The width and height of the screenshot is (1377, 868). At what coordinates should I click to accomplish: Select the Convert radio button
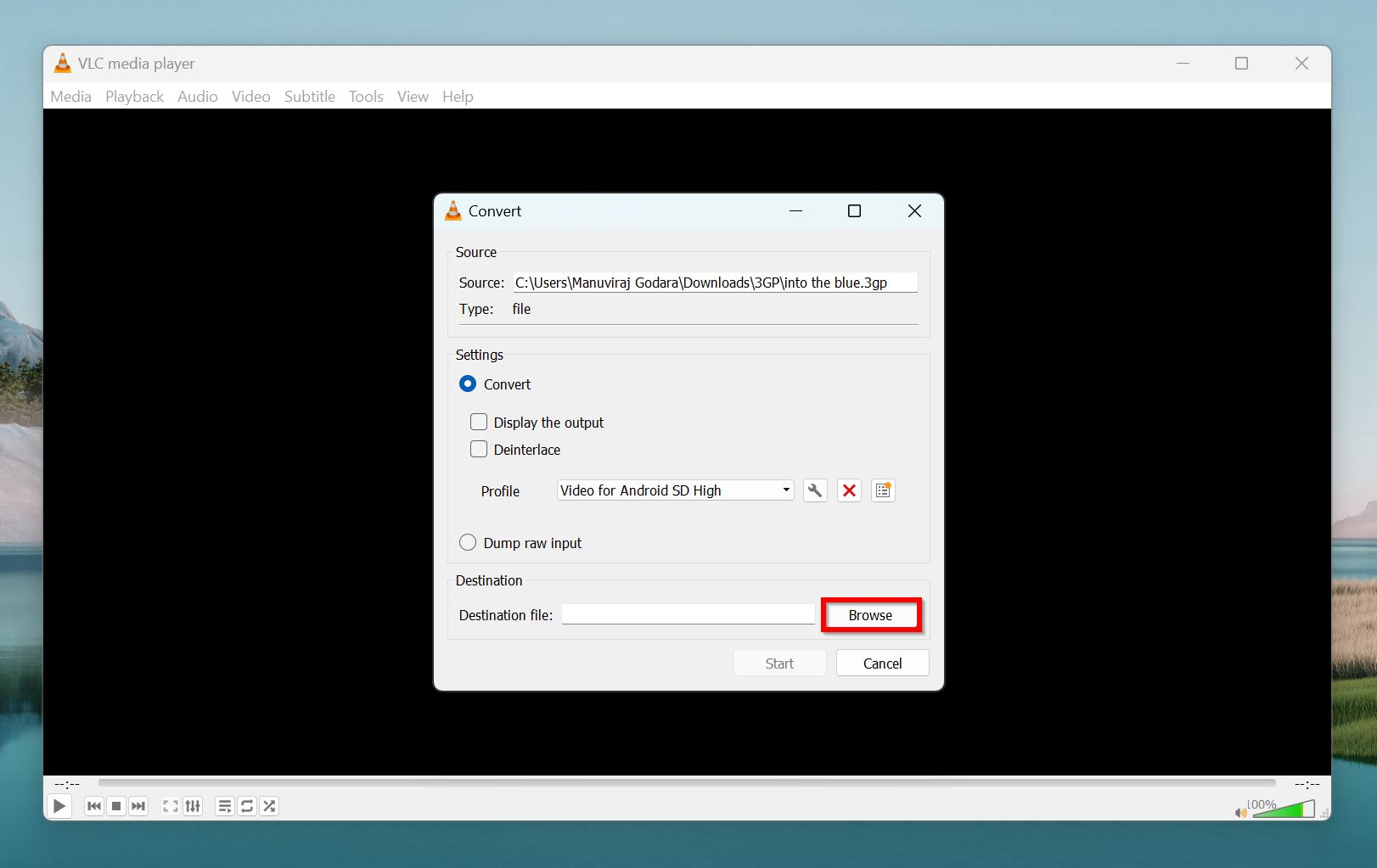pyautogui.click(x=468, y=384)
